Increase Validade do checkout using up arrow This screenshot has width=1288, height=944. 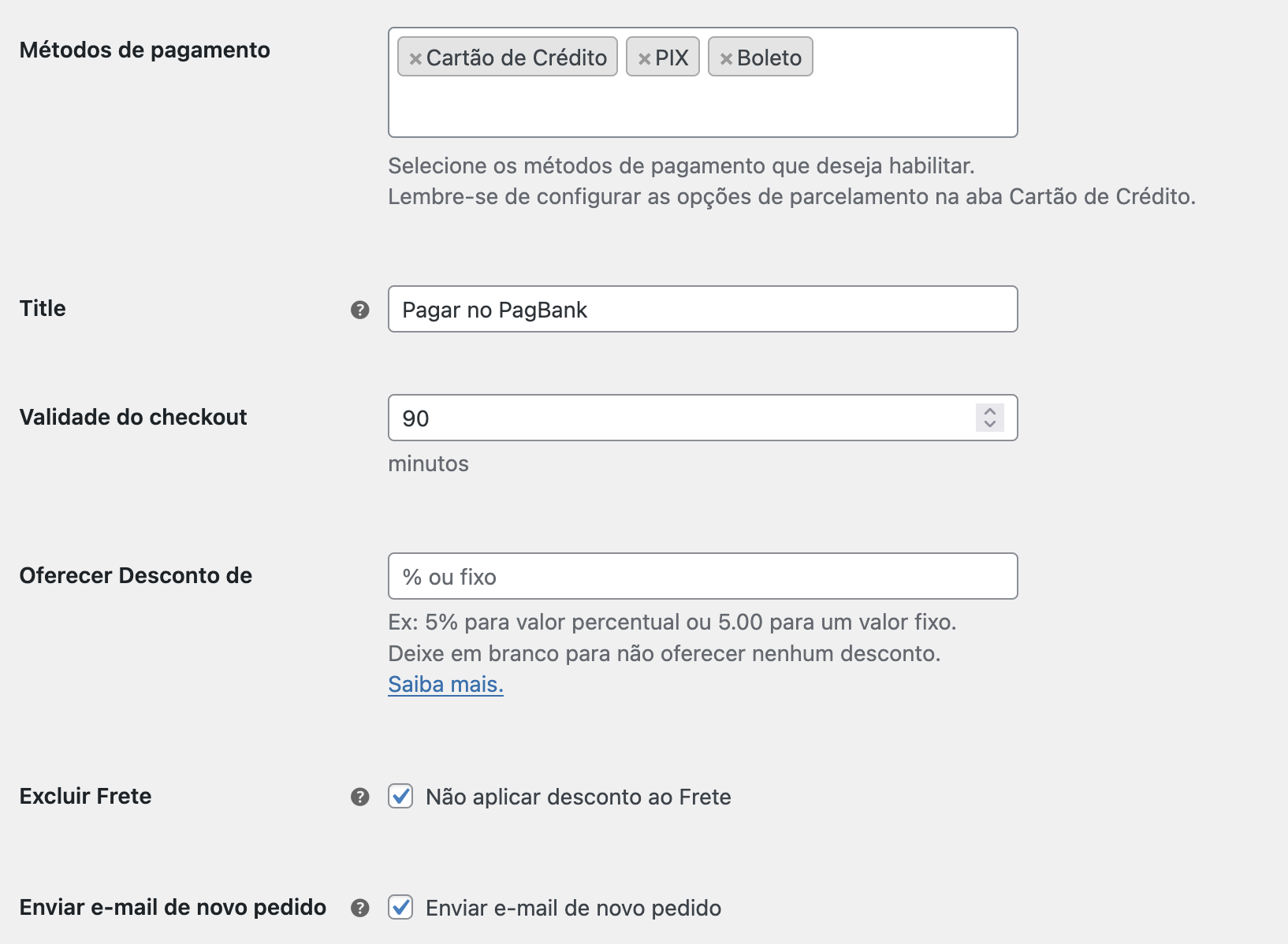[x=990, y=411]
